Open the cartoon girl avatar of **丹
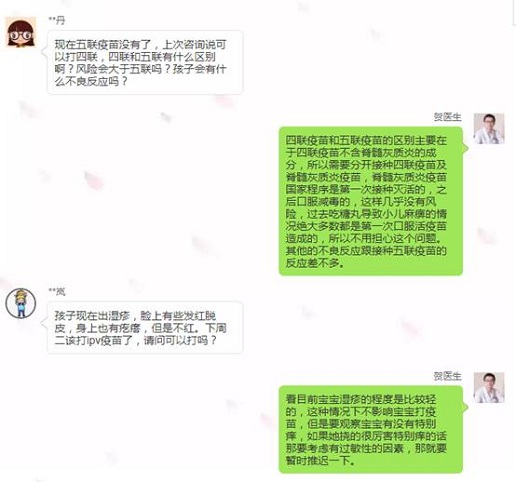 tap(21, 33)
